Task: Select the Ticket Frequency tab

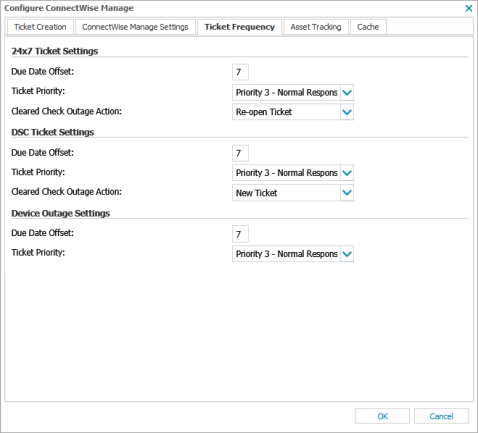Action: click(239, 27)
